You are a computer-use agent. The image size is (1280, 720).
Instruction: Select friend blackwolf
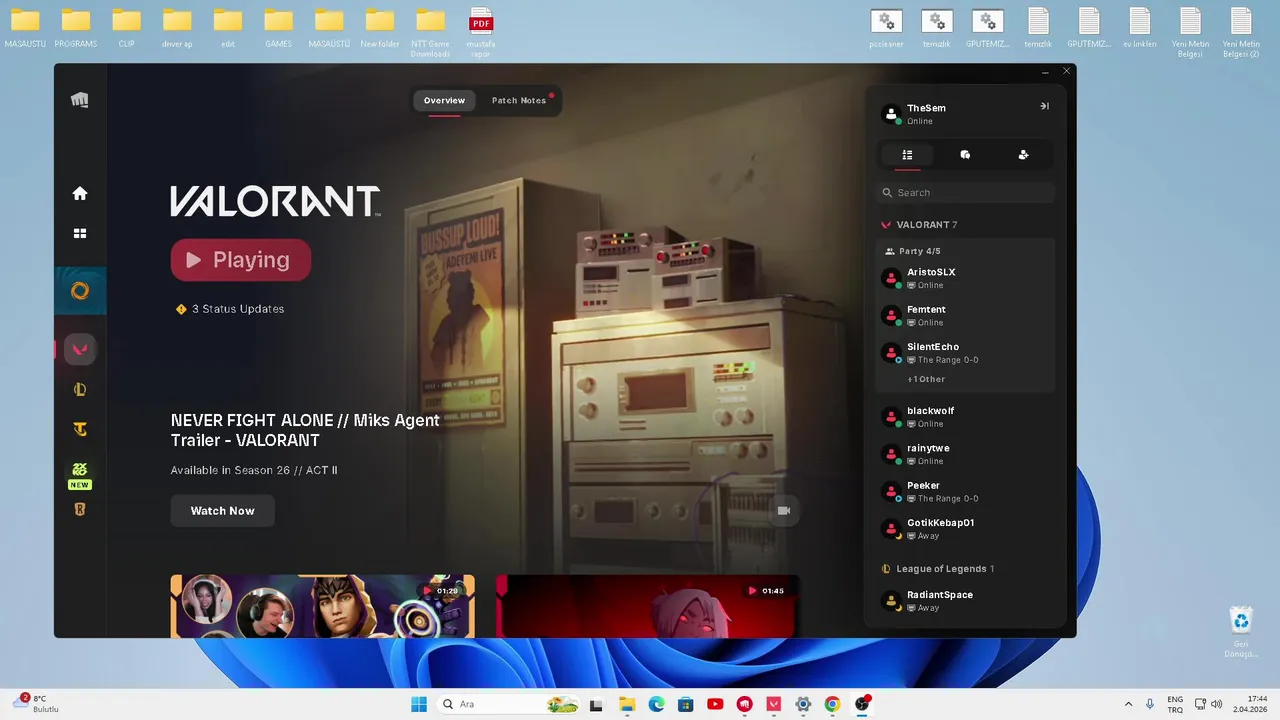(x=965, y=417)
